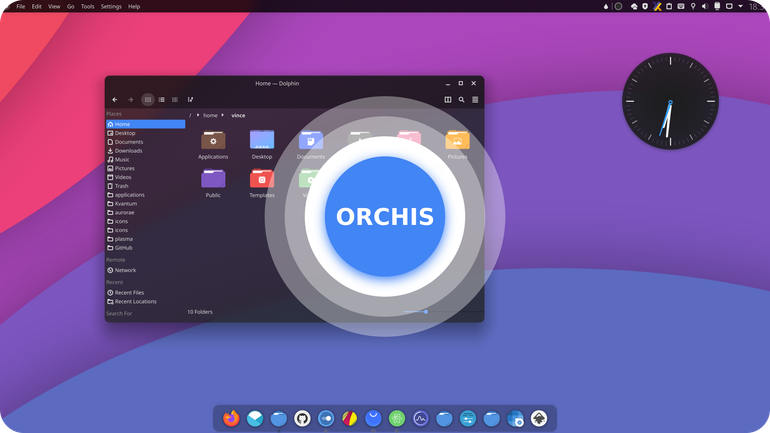
Task: Select Home in the Places panel
Action: click(x=145, y=124)
